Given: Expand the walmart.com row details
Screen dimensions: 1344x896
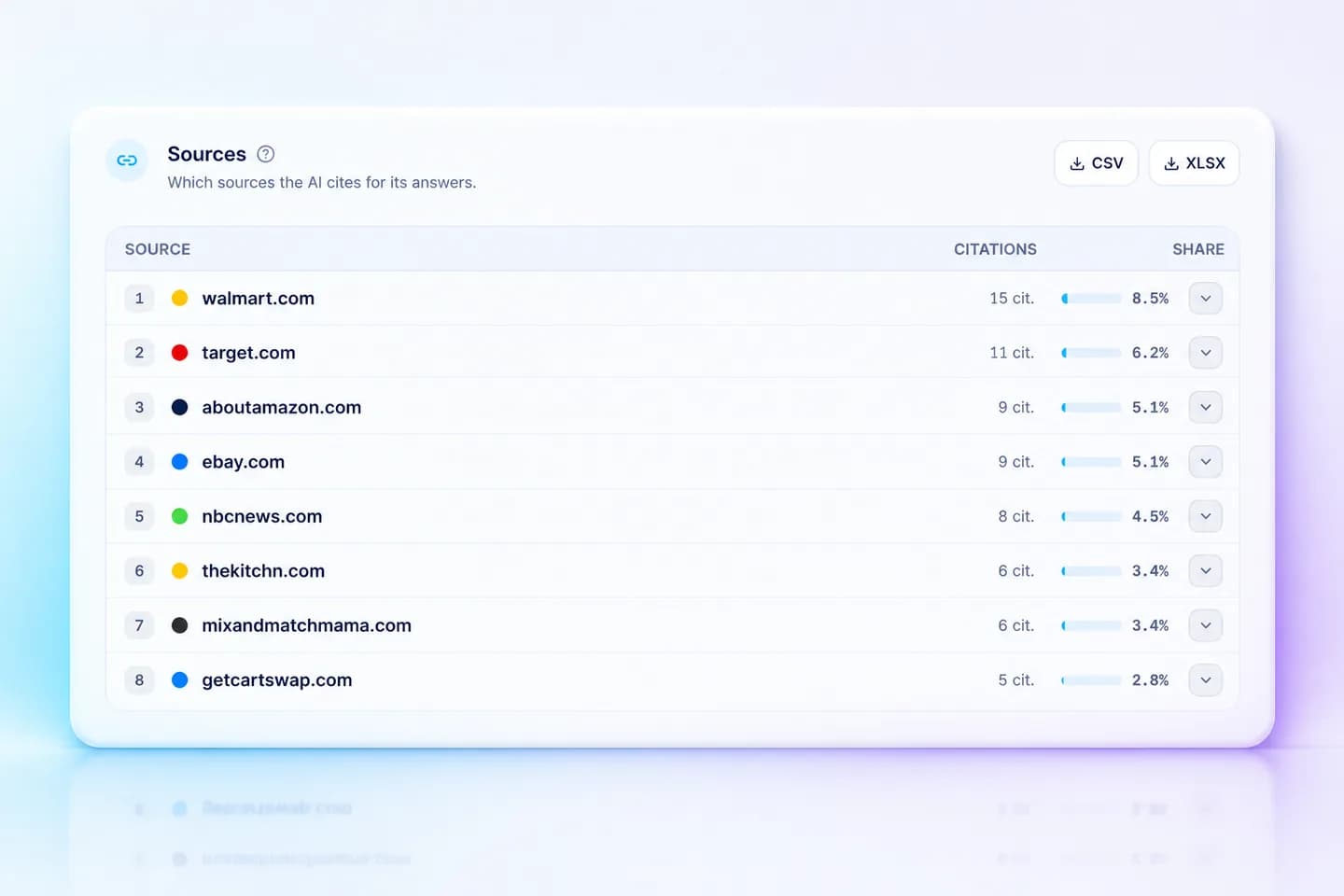Looking at the screenshot, I should [1206, 299].
